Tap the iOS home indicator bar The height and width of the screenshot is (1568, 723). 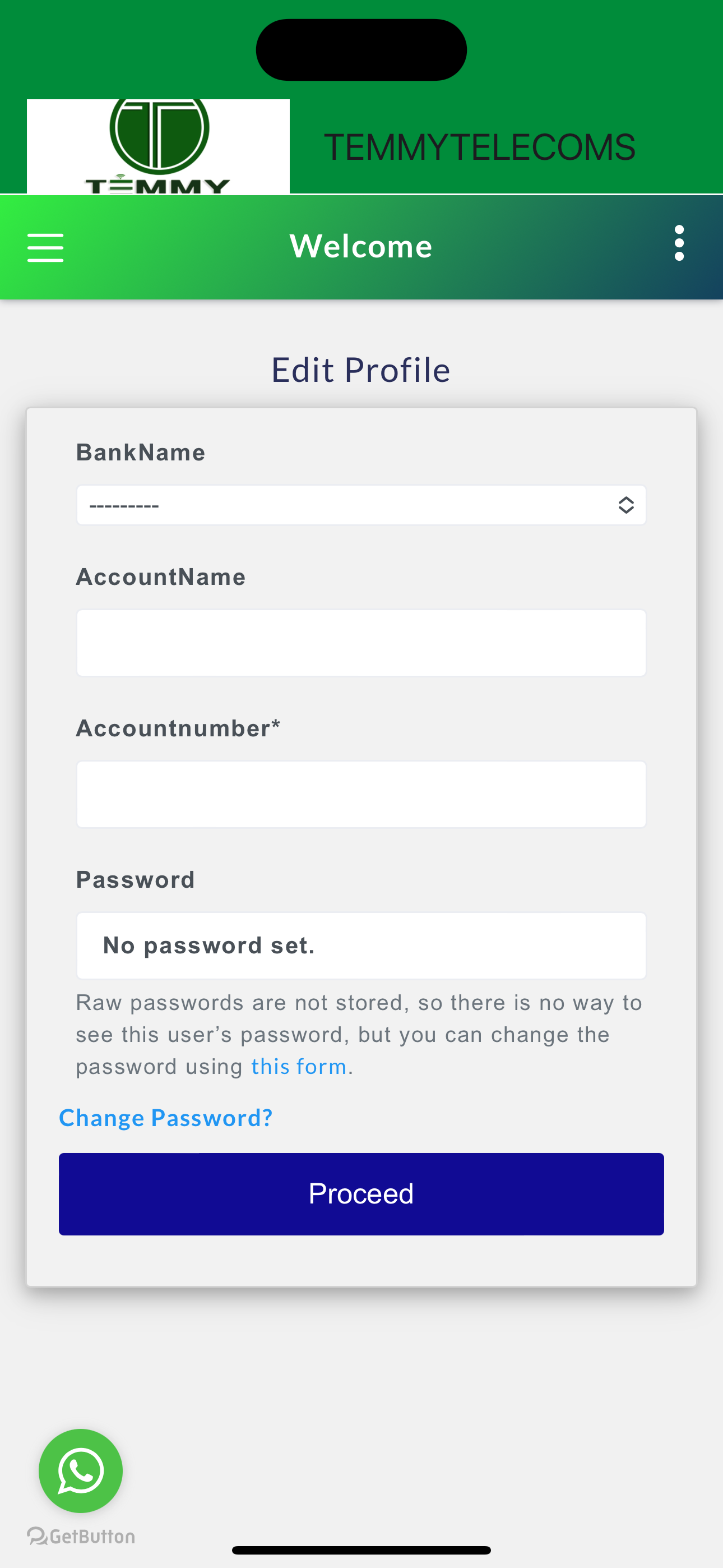(x=361, y=1549)
